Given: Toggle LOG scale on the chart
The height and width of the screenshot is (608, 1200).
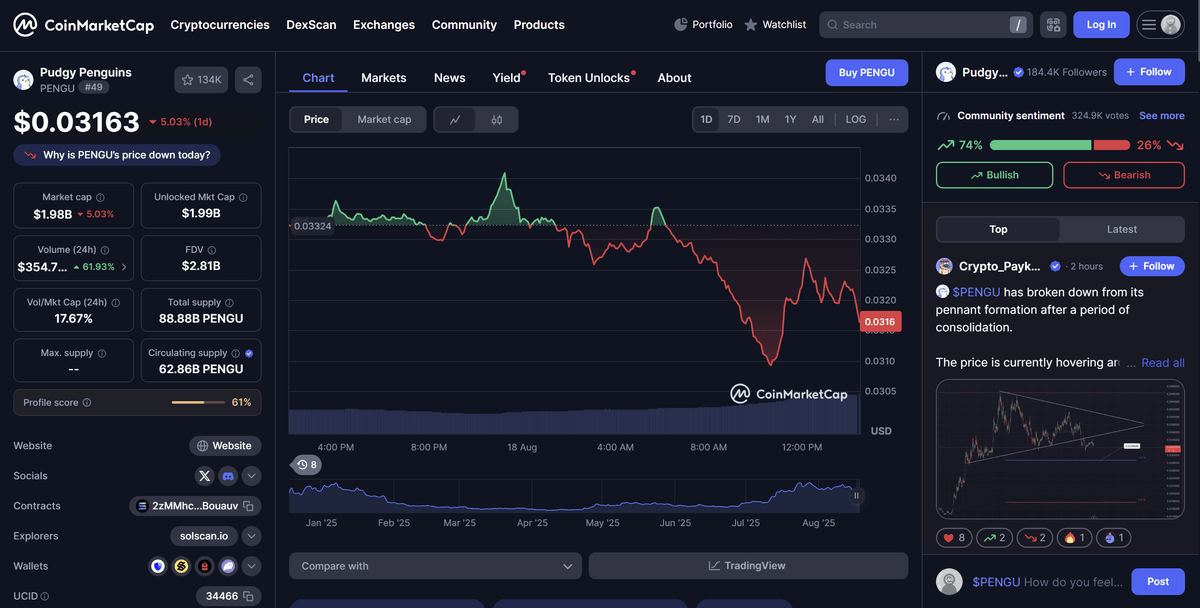Looking at the screenshot, I should pyautogui.click(x=856, y=119).
